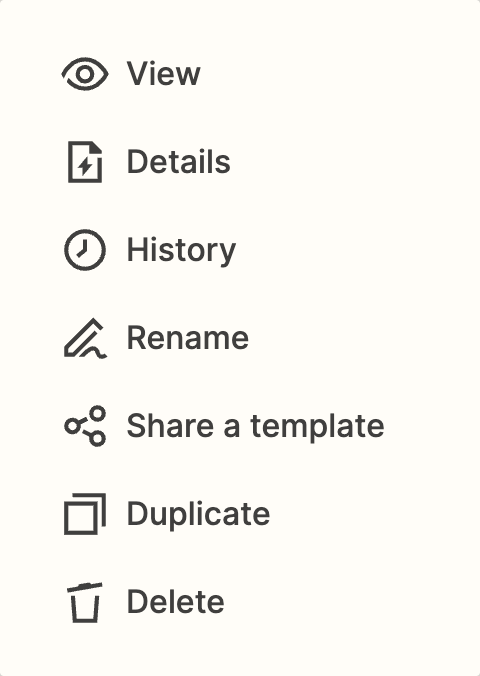Viewport: 480px width, 676px height.
Task: Click the "History" text label
Action: coord(181,251)
